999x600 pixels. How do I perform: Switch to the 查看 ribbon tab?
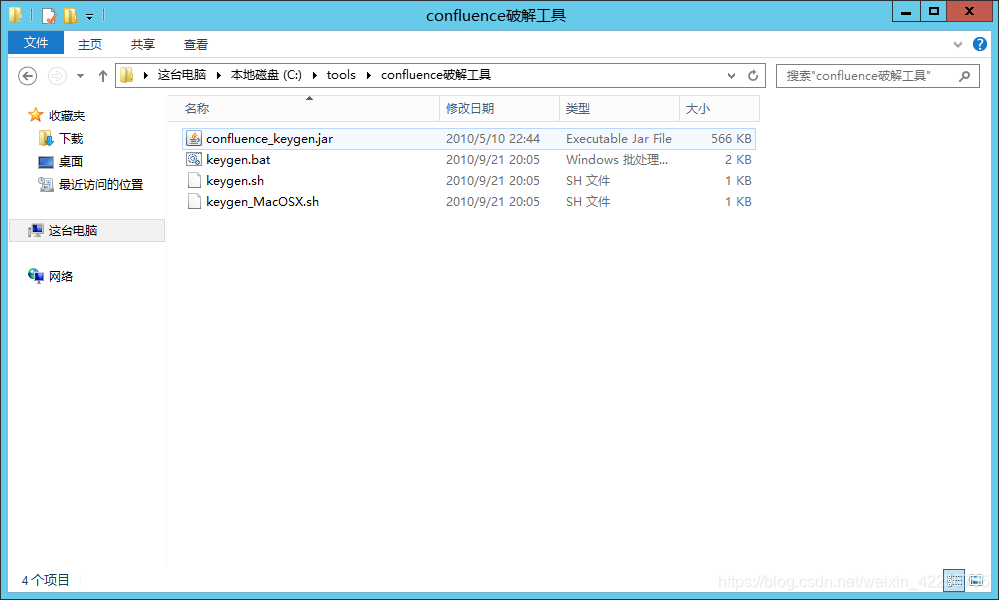(x=196, y=45)
